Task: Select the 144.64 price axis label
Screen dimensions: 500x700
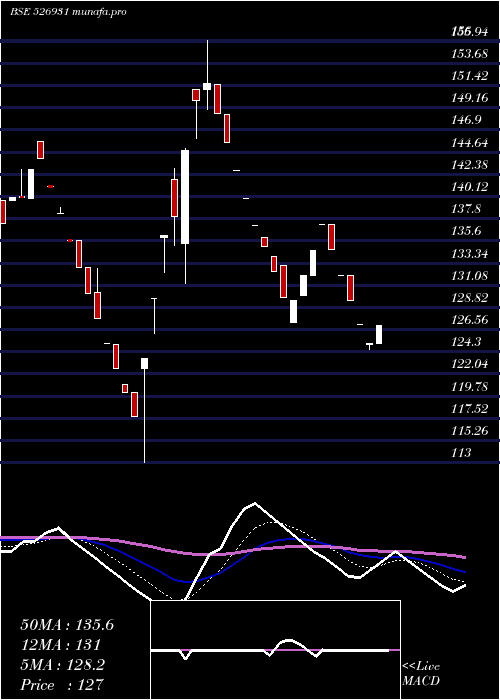Action: (x=469, y=143)
